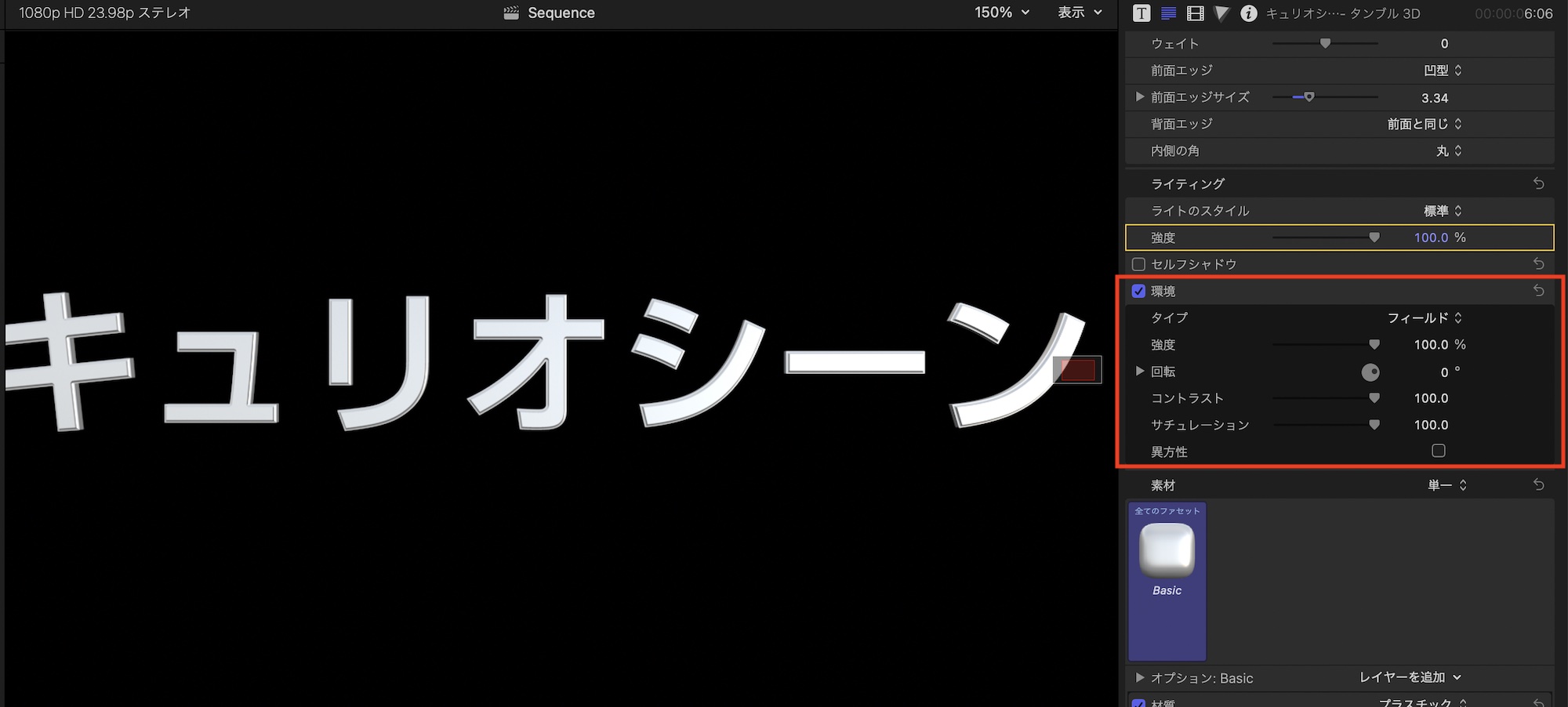Open the 150% viewer zoom dropdown
The height and width of the screenshot is (707, 1568).
pyautogui.click(x=1001, y=13)
